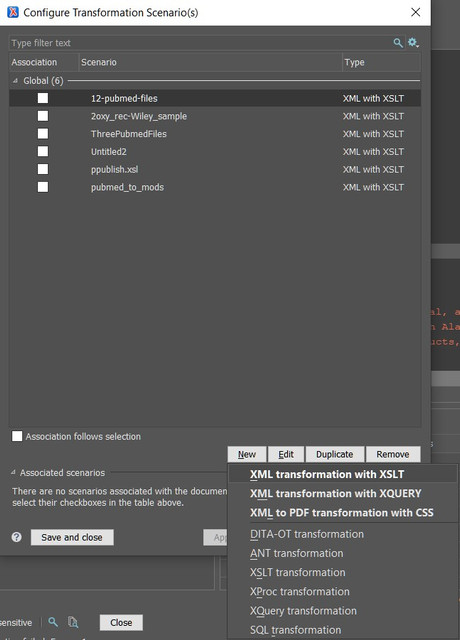The width and height of the screenshot is (460, 640).
Task: Check the pubmed_to_mods association checkbox
Action: (43, 187)
